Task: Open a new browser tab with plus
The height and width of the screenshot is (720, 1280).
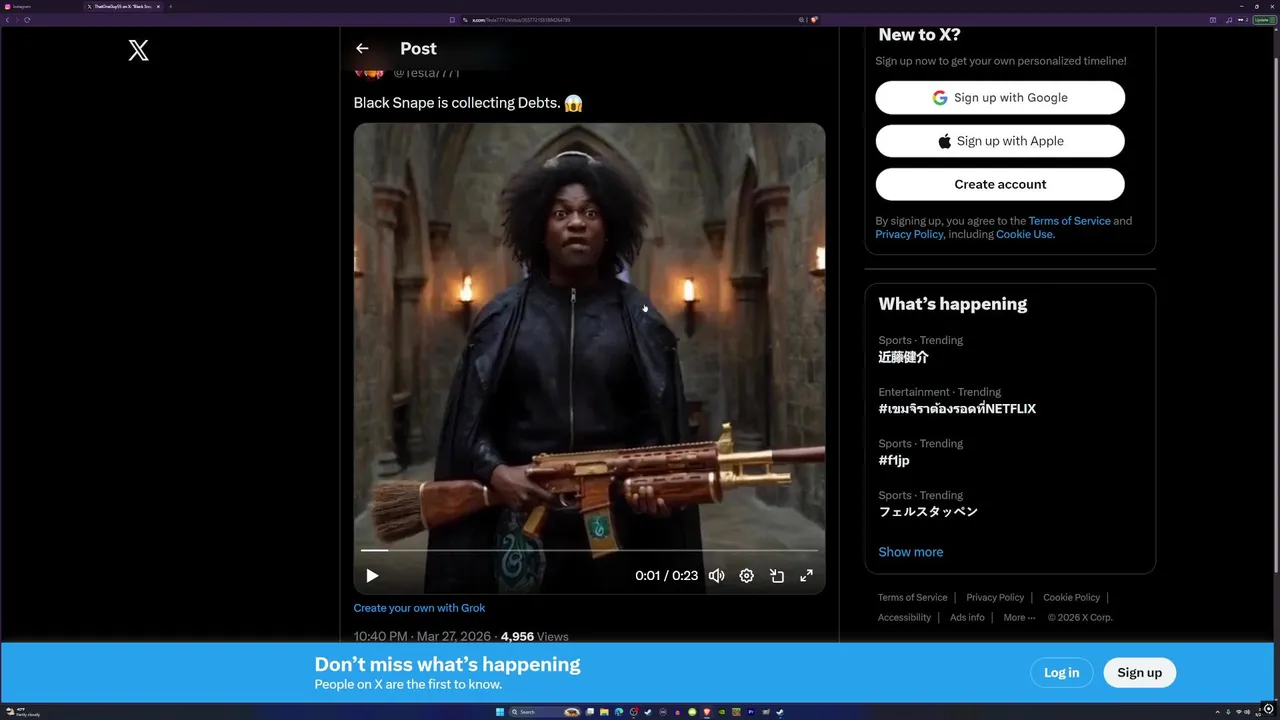Action: click(170, 6)
